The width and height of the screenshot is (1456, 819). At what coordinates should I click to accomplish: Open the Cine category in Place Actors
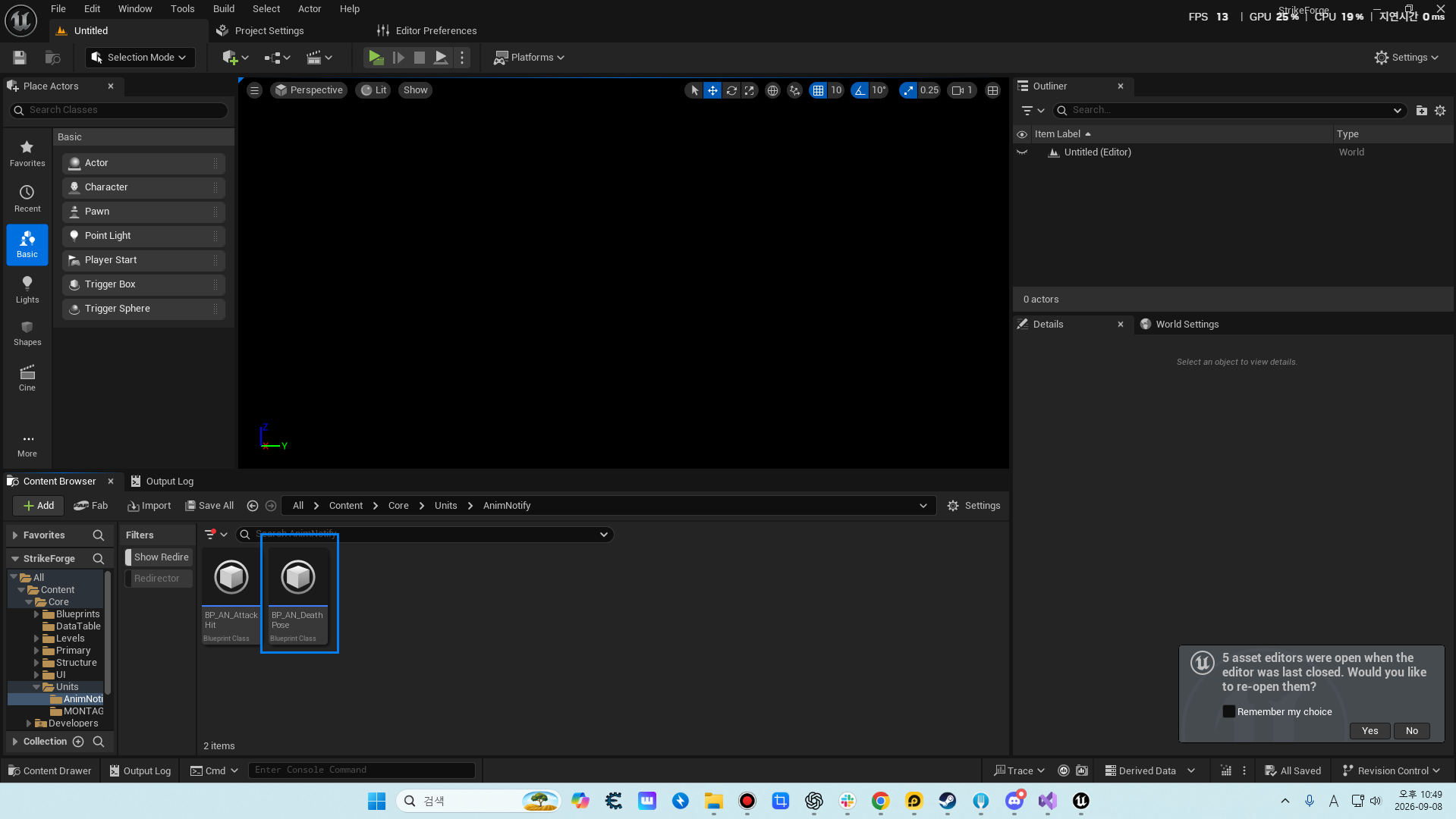(27, 378)
